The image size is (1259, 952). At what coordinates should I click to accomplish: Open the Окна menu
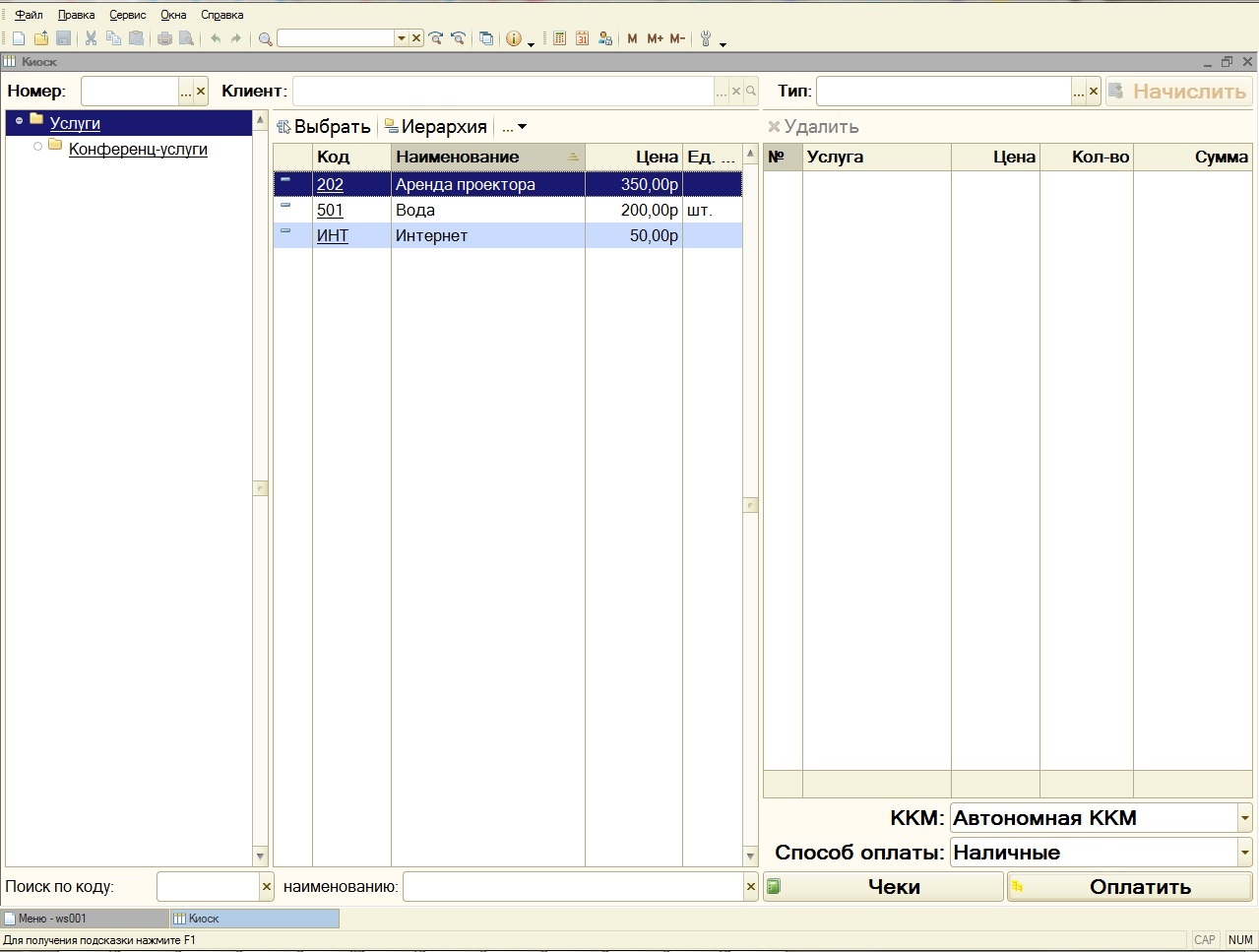point(173,15)
